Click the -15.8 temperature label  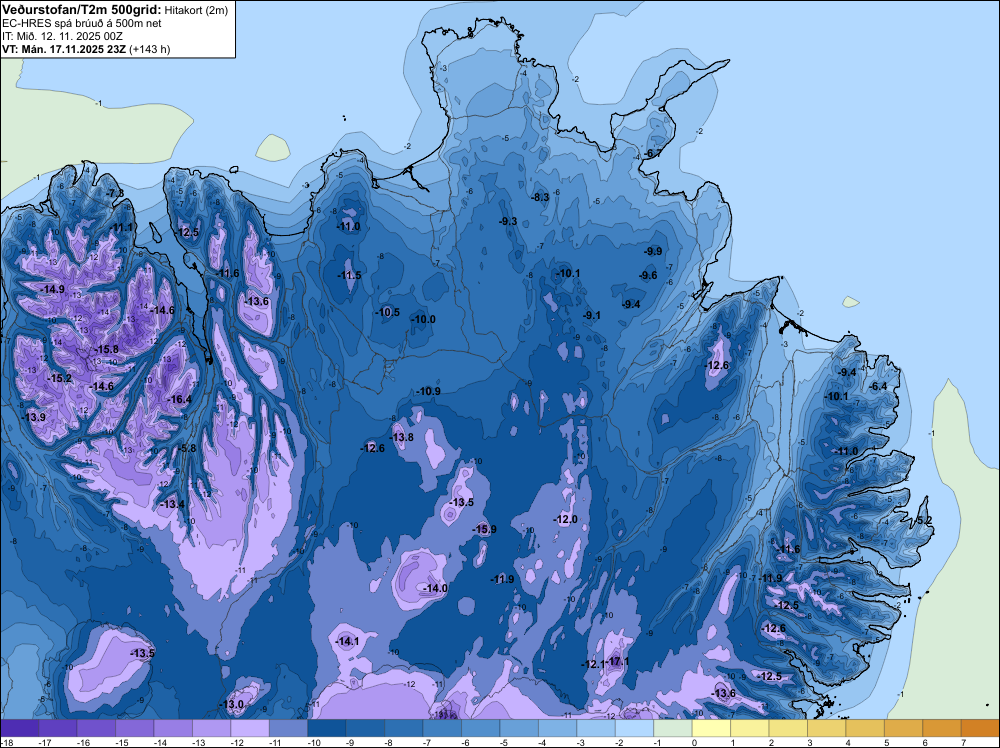click(107, 349)
